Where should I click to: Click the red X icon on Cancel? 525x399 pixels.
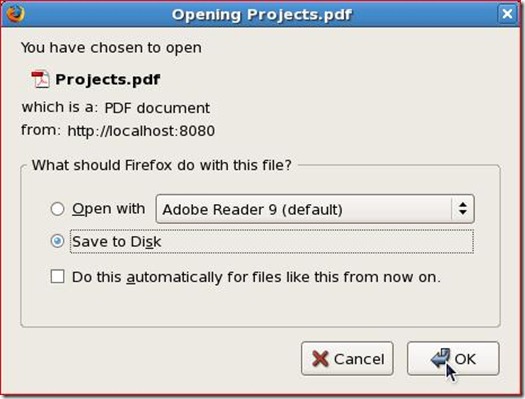320,358
